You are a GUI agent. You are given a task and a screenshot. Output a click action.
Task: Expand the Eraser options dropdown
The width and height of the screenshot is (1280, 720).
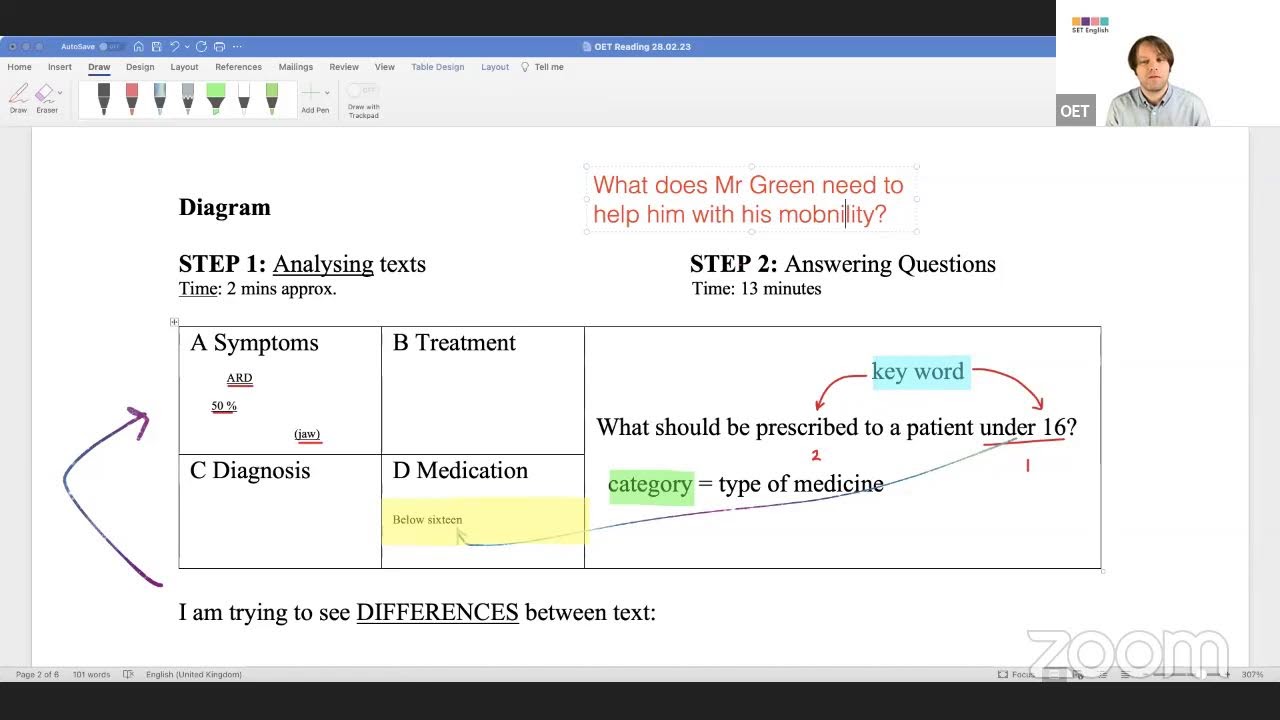tap(60, 93)
